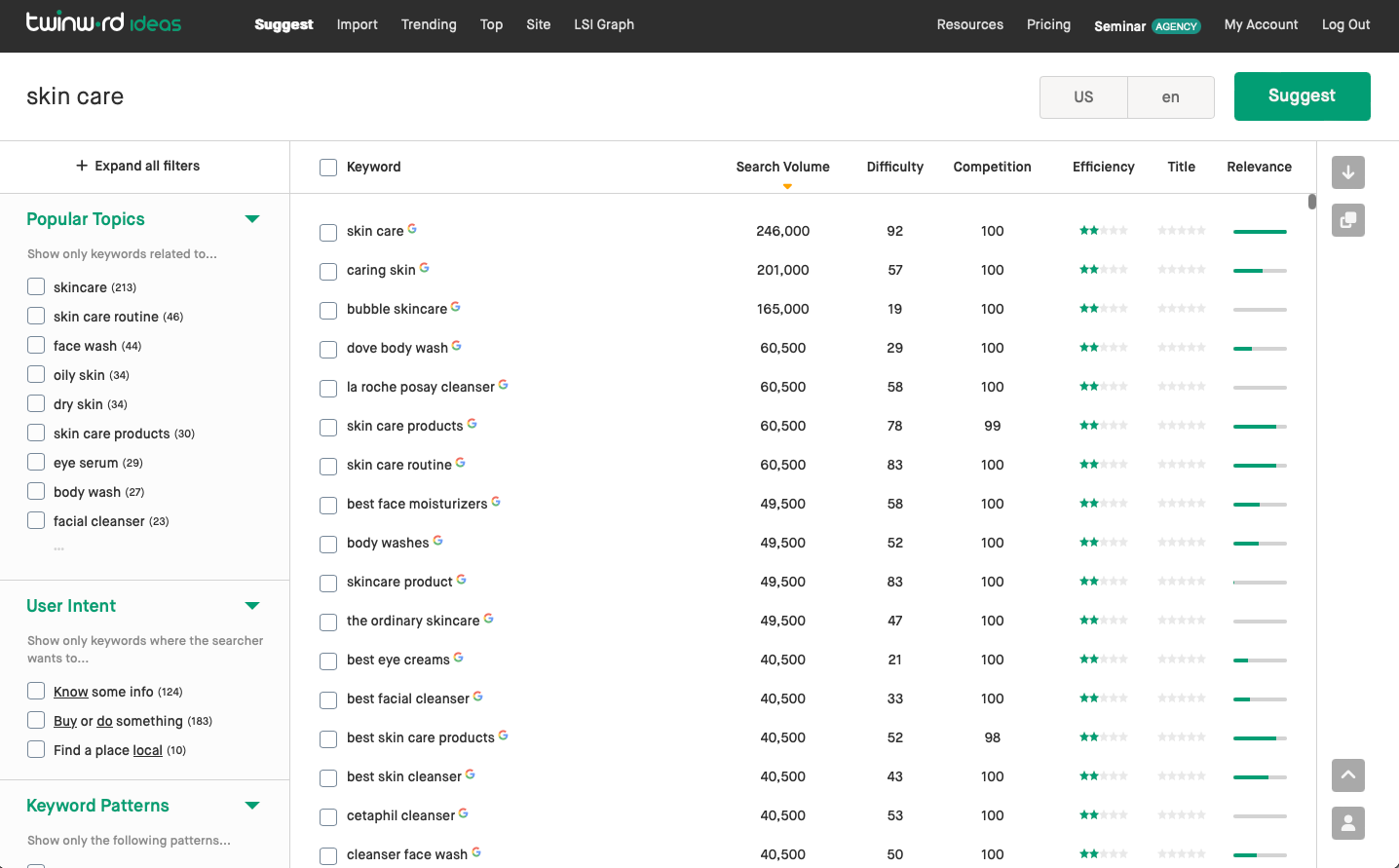Click Google icon next to bubble skincare
1399x868 pixels.
tap(455, 307)
